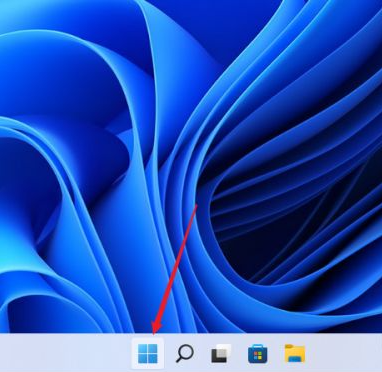The height and width of the screenshot is (372, 382).
Task: Show virtual desktops via overlapping squares icon
Action: pos(221,354)
